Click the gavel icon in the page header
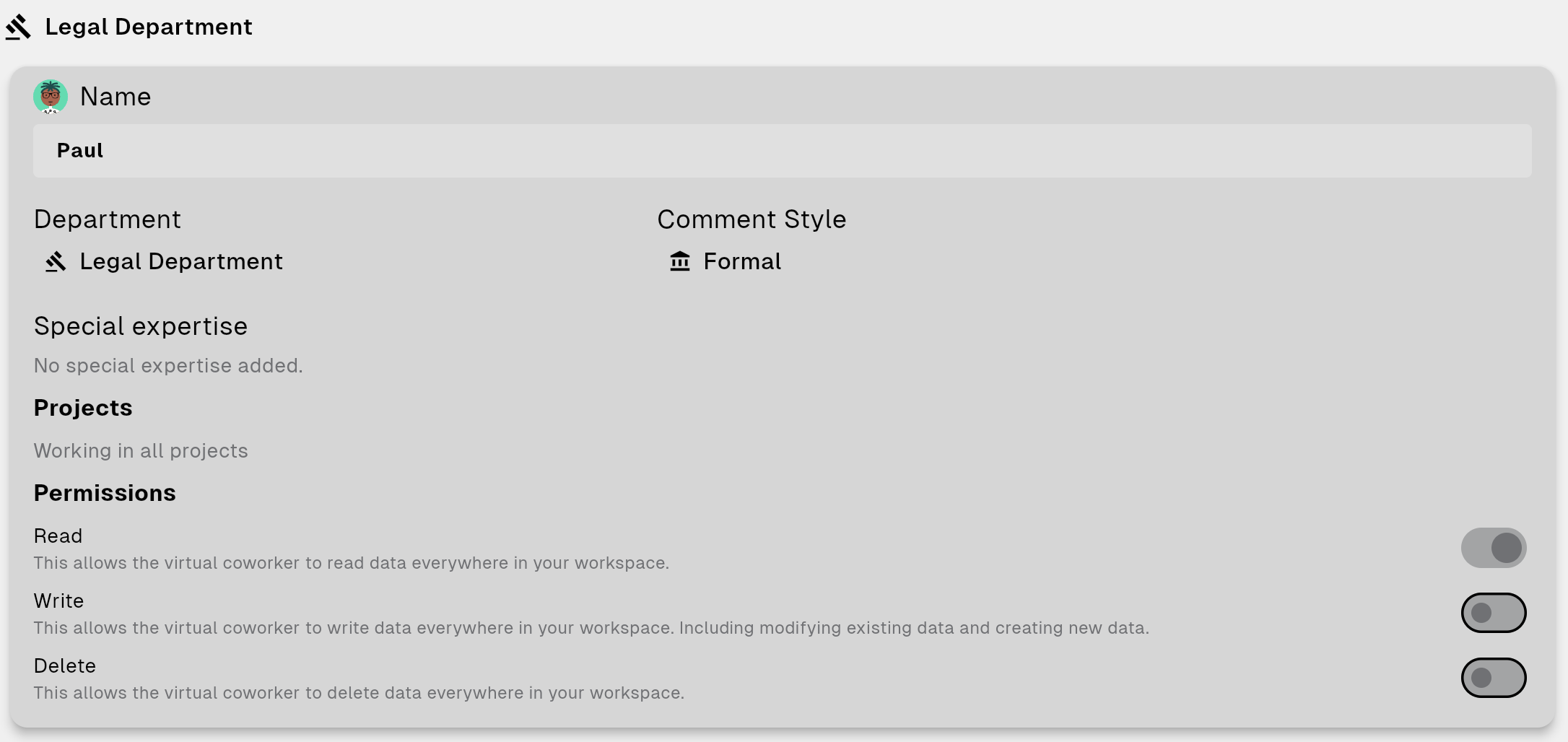The height and width of the screenshot is (742, 1568). (x=19, y=27)
